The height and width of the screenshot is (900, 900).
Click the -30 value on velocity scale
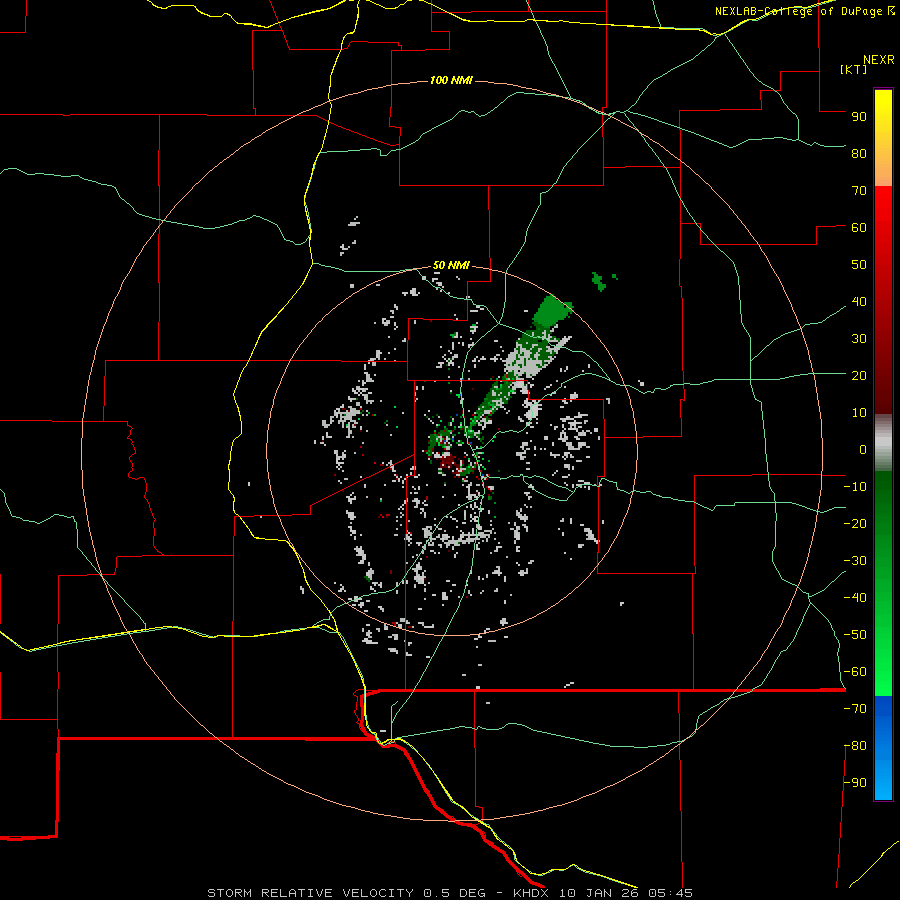tap(855, 561)
